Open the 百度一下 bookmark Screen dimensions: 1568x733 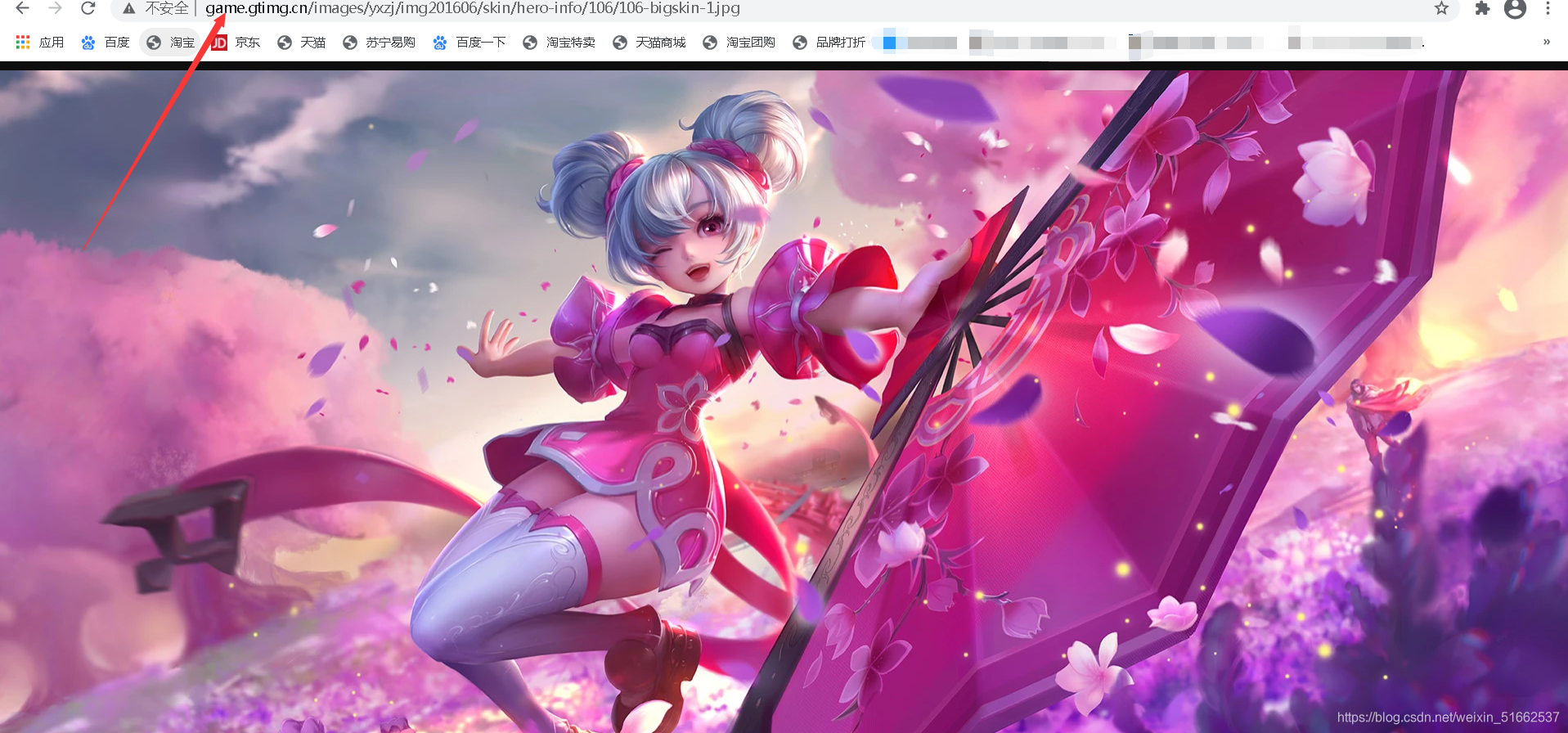470,42
